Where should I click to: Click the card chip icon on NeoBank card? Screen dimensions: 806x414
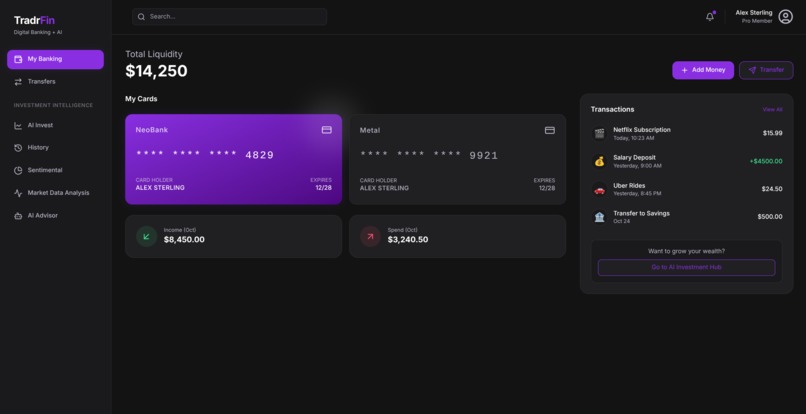pos(326,130)
